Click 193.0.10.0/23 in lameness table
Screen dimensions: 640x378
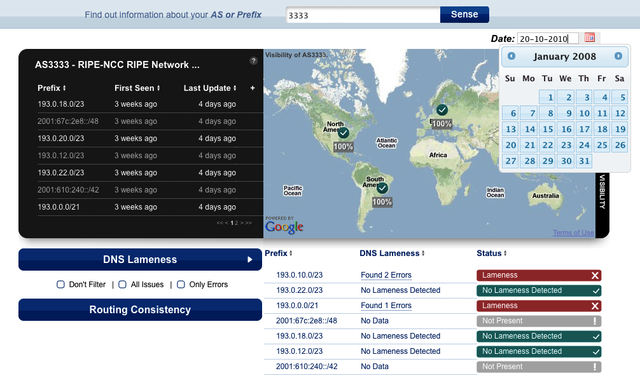(299, 275)
